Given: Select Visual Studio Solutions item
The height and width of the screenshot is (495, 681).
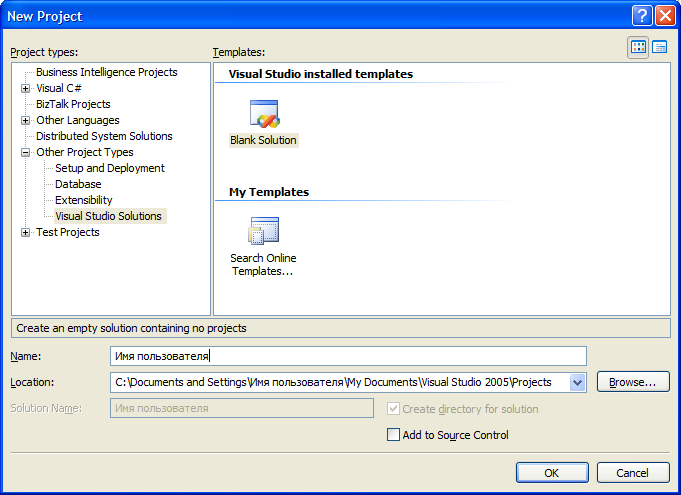Looking at the screenshot, I should click(x=109, y=216).
